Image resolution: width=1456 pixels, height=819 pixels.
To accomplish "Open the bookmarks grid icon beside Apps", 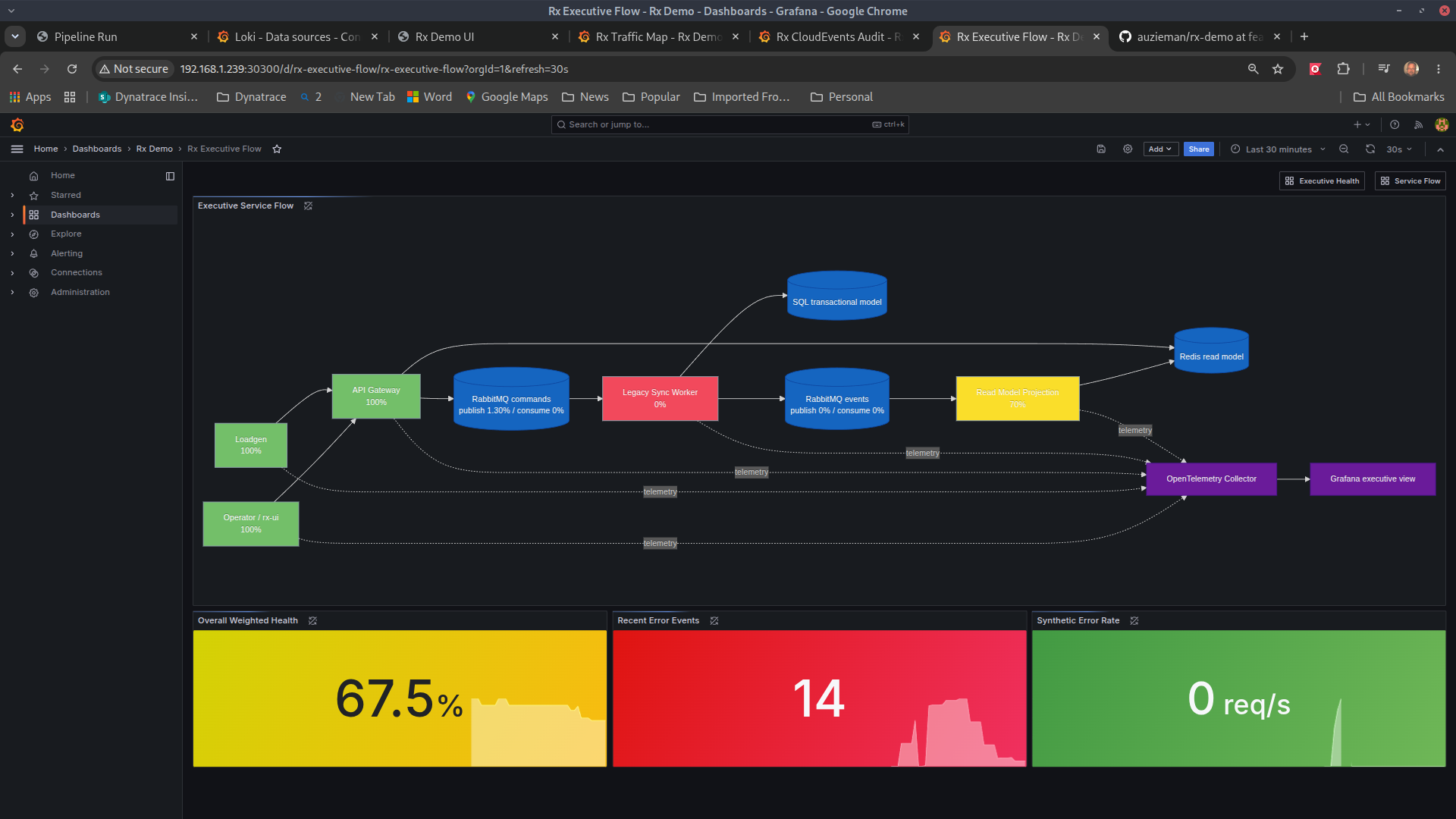I will click(70, 97).
